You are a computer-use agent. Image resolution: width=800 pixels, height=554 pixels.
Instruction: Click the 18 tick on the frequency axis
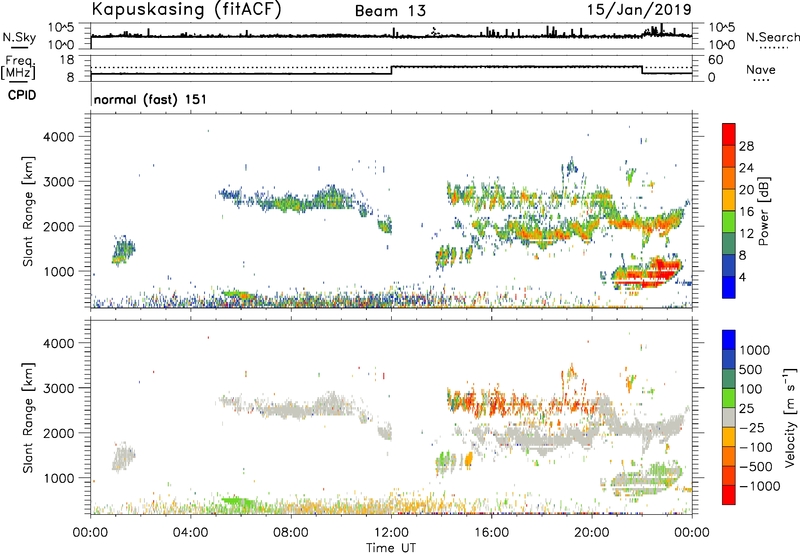click(x=67, y=59)
